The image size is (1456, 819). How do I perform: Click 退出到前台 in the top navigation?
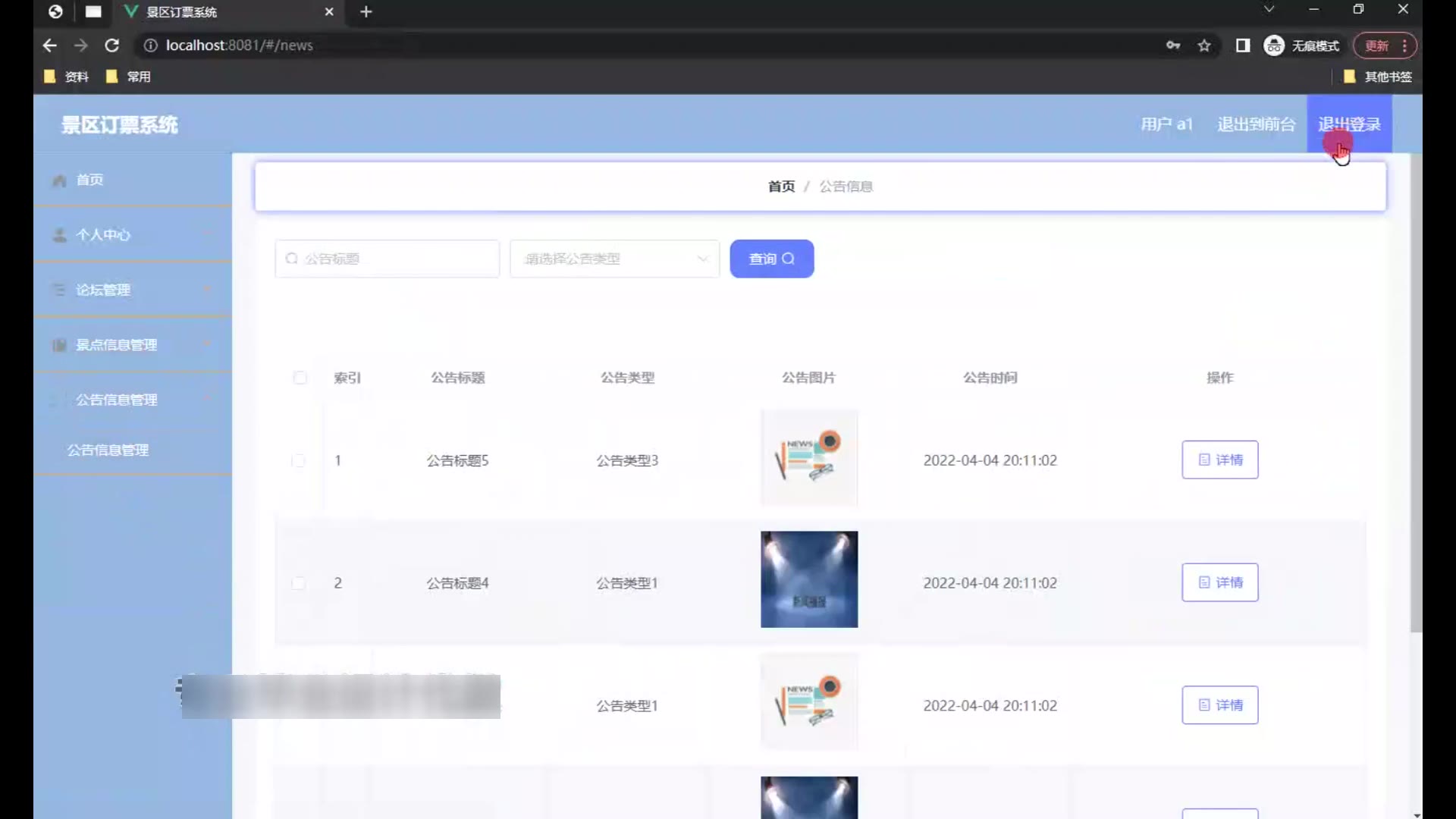click(x=1256, y=124)
